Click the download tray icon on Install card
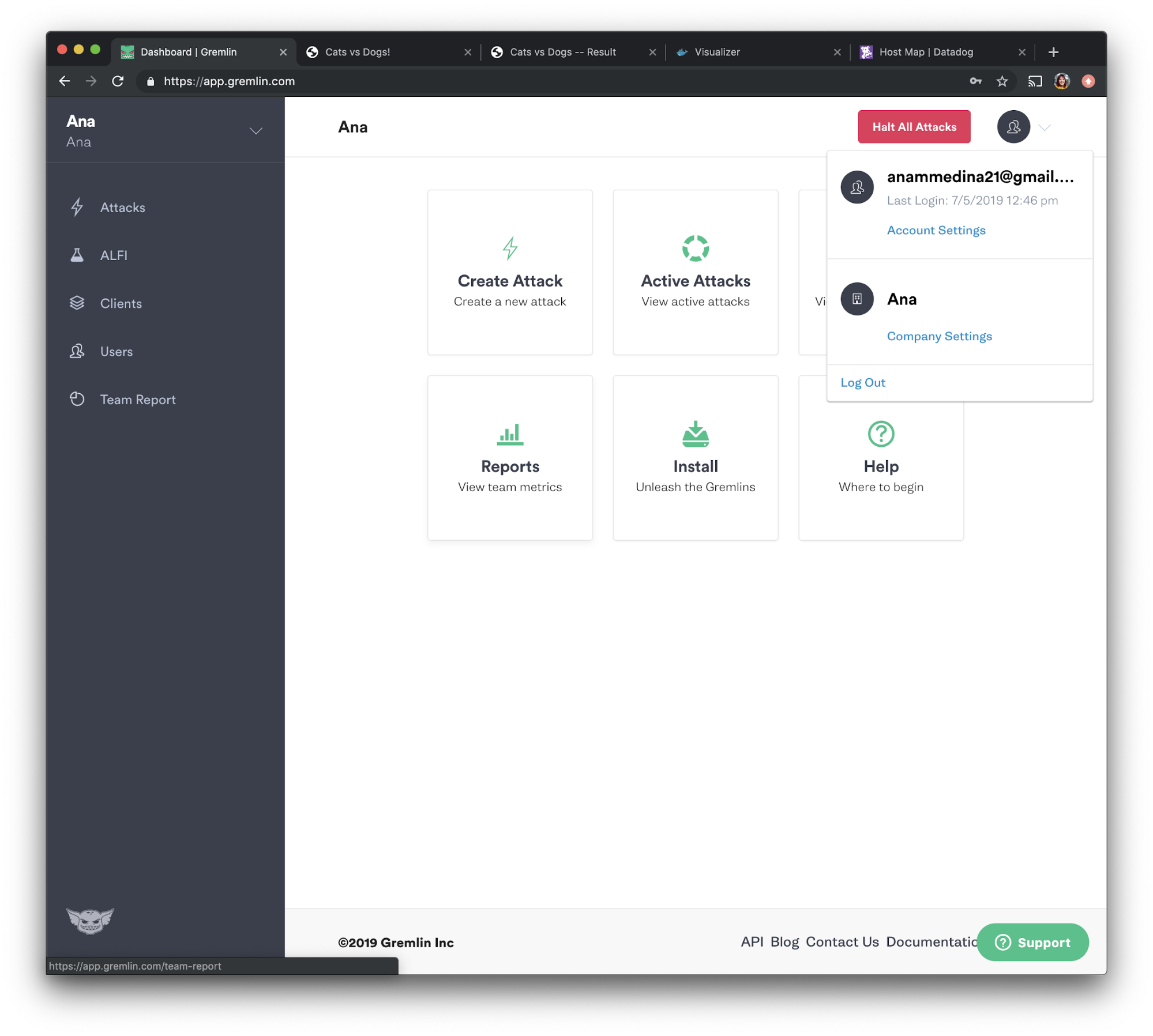The height and width of the screenshot is (1036, 1153). (x=696, y=434)
